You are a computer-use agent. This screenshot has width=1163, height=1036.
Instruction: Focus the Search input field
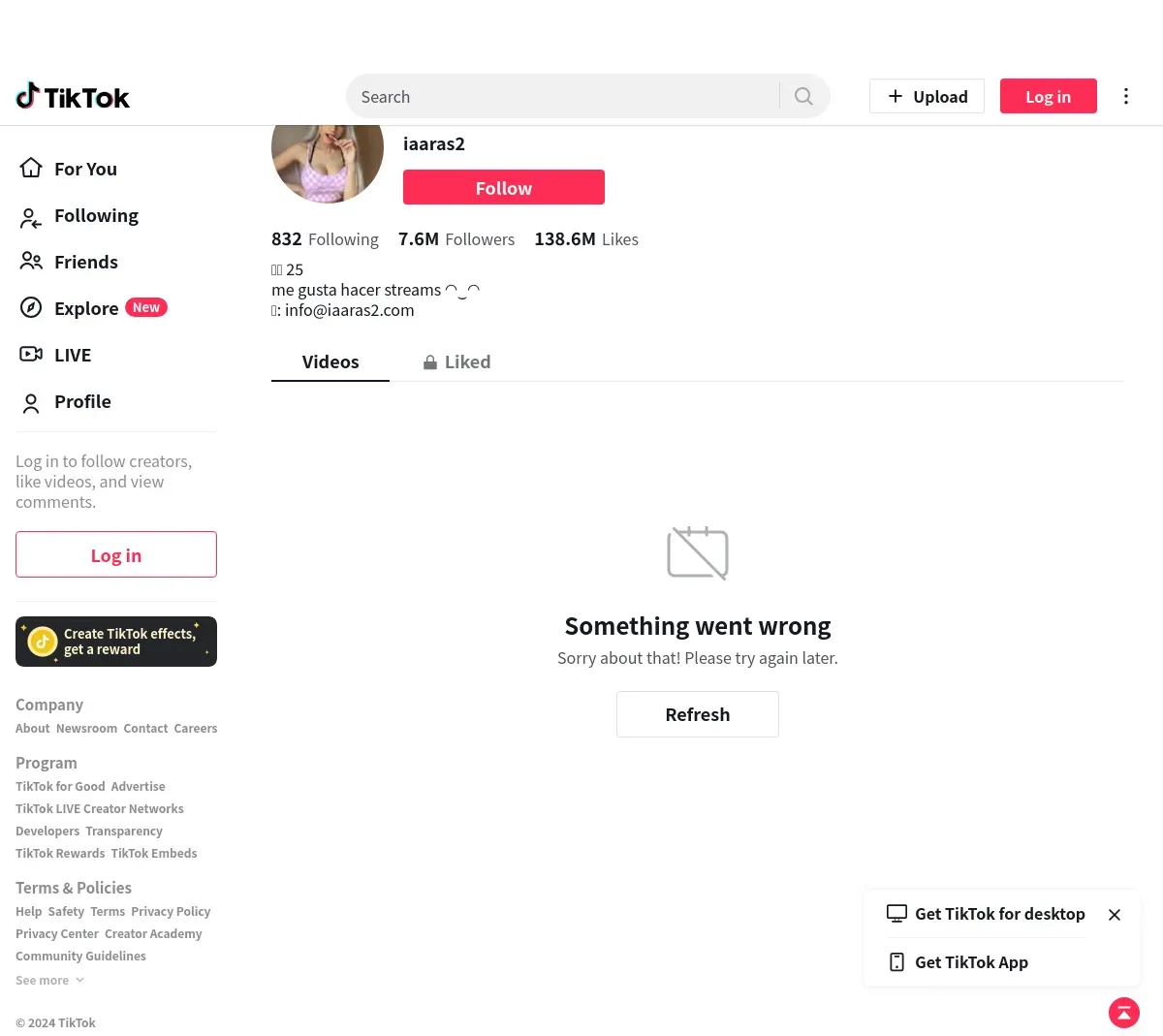point(562,96)
